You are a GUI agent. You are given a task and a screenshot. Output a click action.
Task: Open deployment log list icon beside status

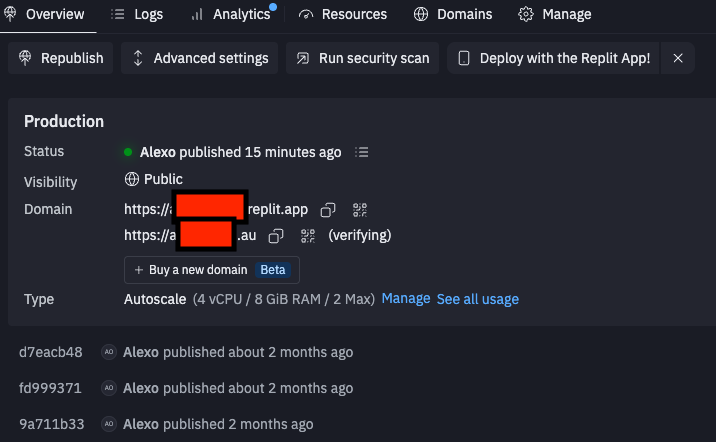tap(362, 152)
